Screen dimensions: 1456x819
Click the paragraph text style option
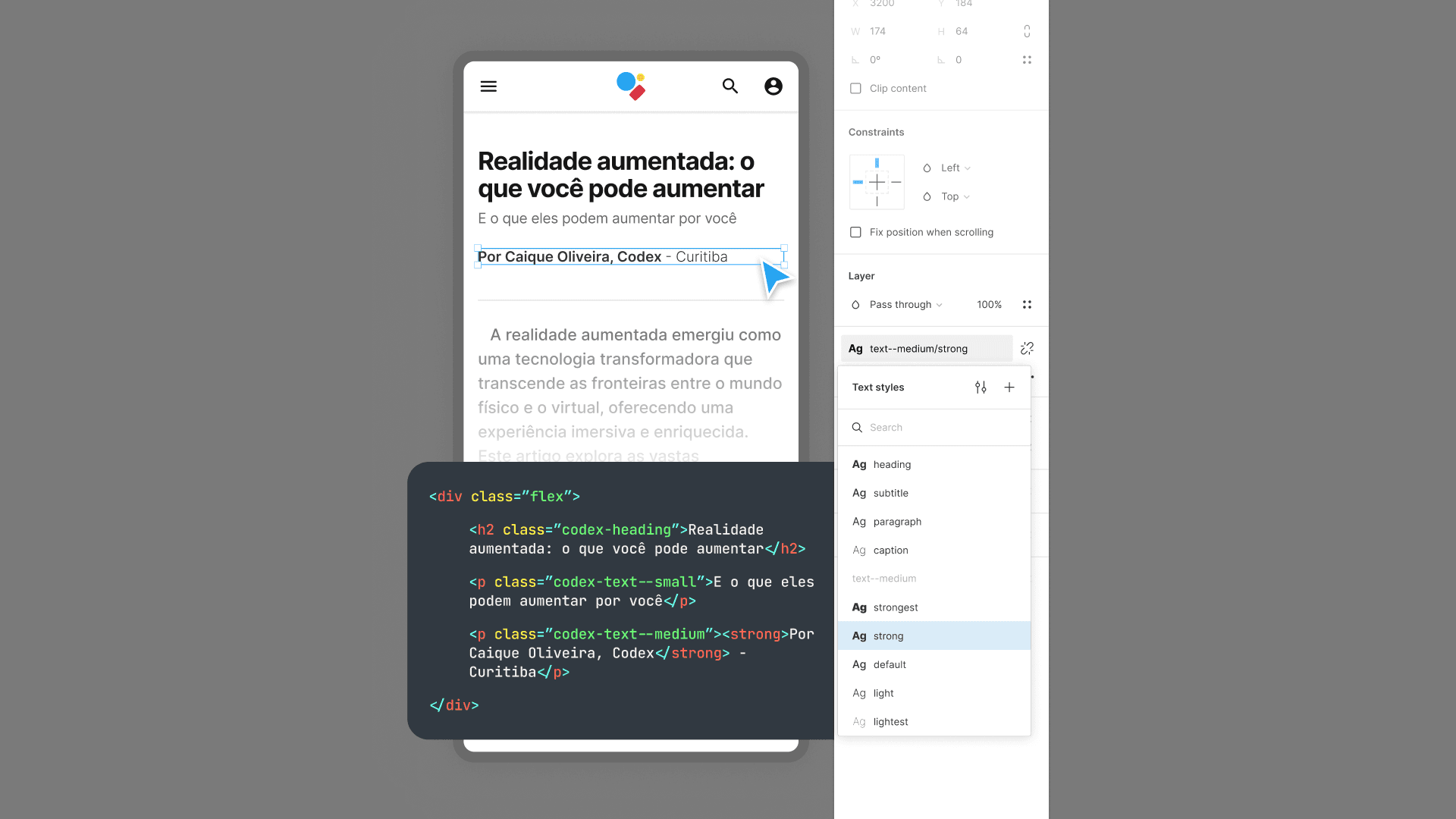click(896, 521)
